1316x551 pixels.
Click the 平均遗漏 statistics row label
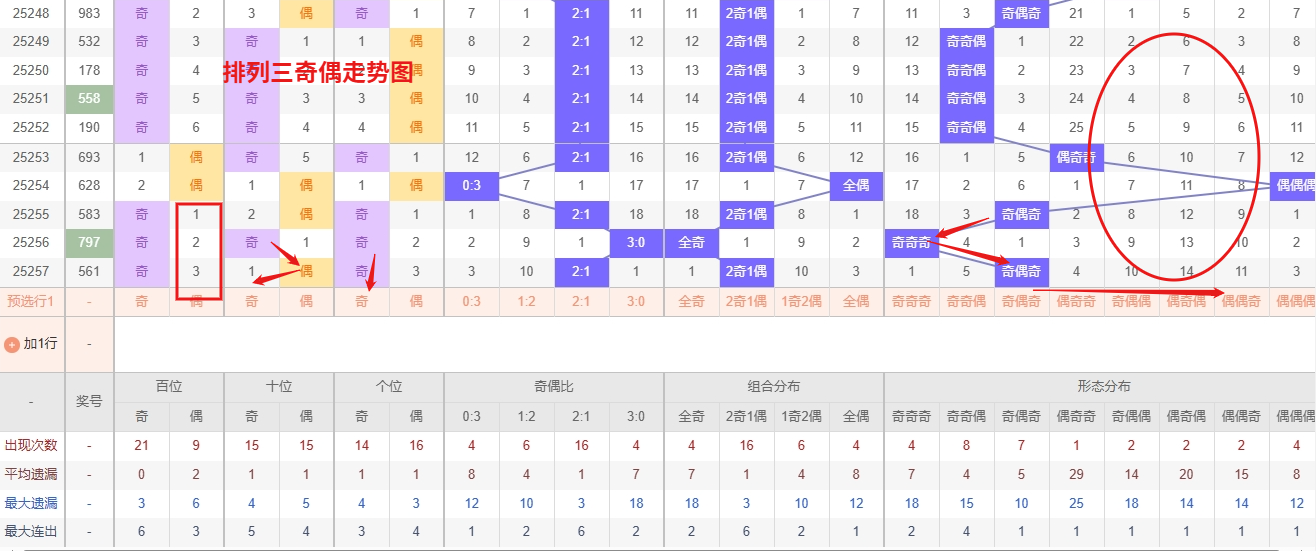(32, 474)
